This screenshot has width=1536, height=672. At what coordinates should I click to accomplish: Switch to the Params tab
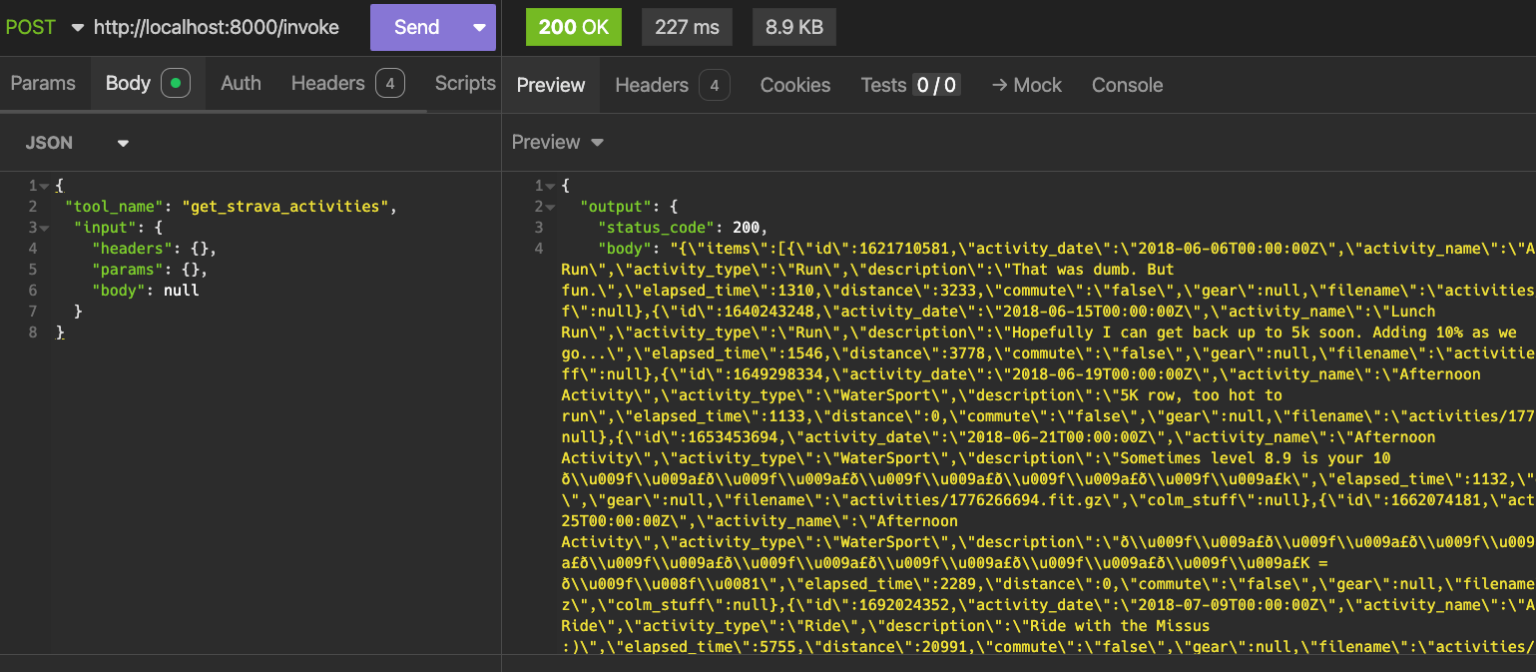click(44, 85)
